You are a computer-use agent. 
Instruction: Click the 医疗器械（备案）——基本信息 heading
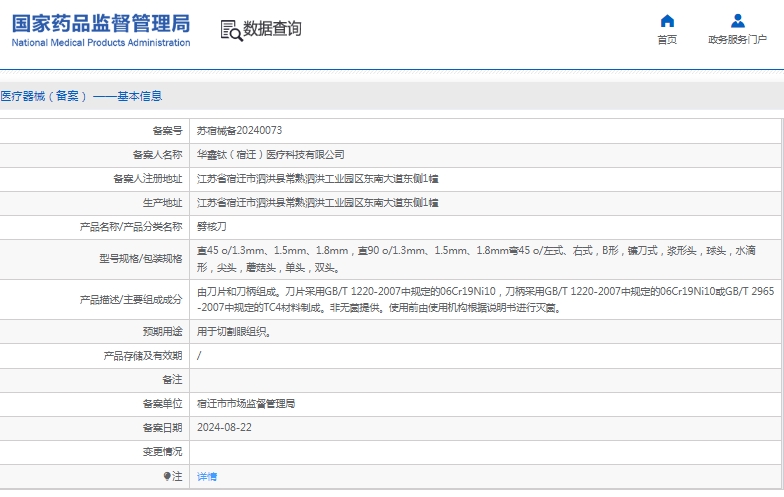coord(81,96)
